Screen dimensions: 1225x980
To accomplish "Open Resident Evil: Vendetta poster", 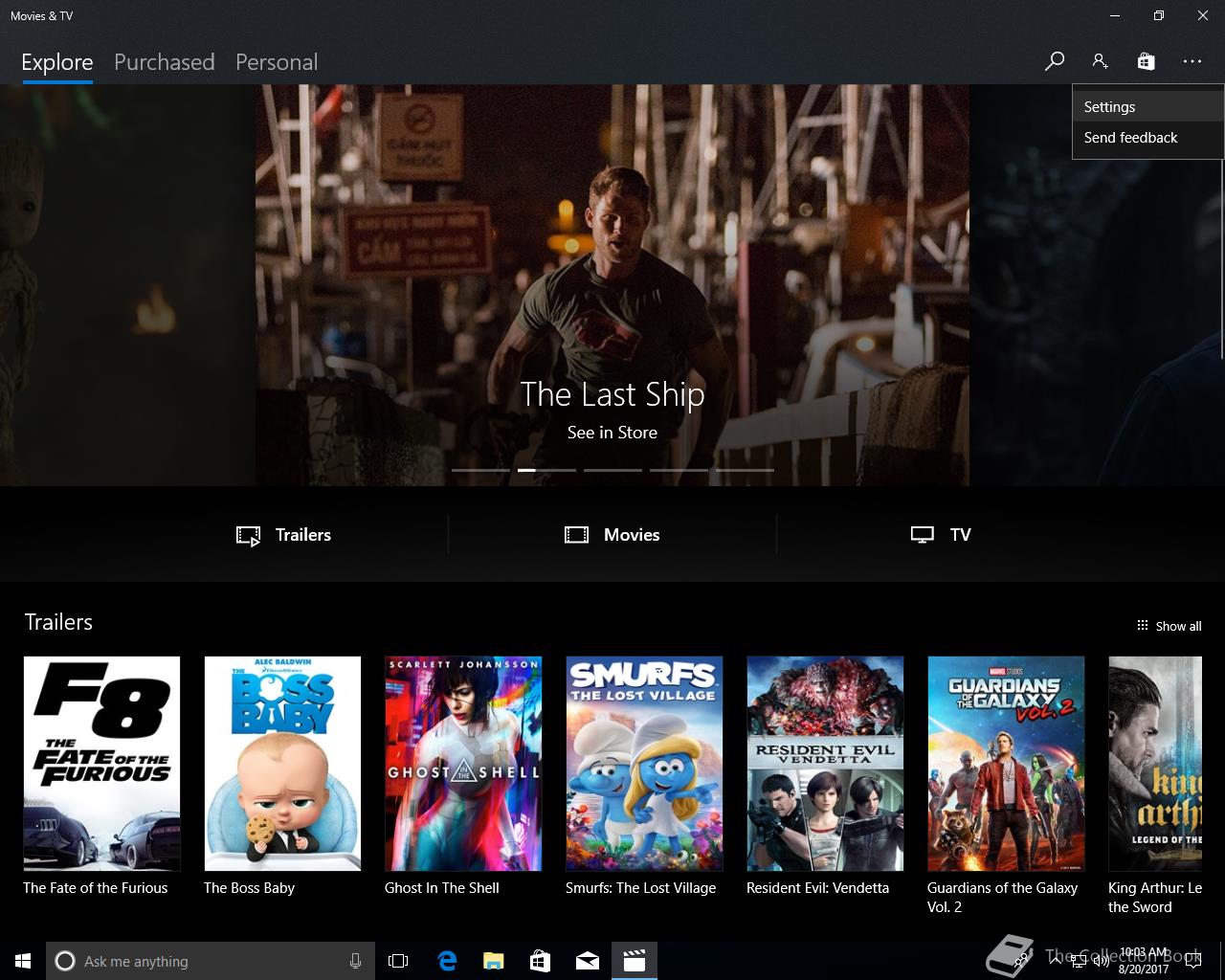I will [x=825, y=764].
